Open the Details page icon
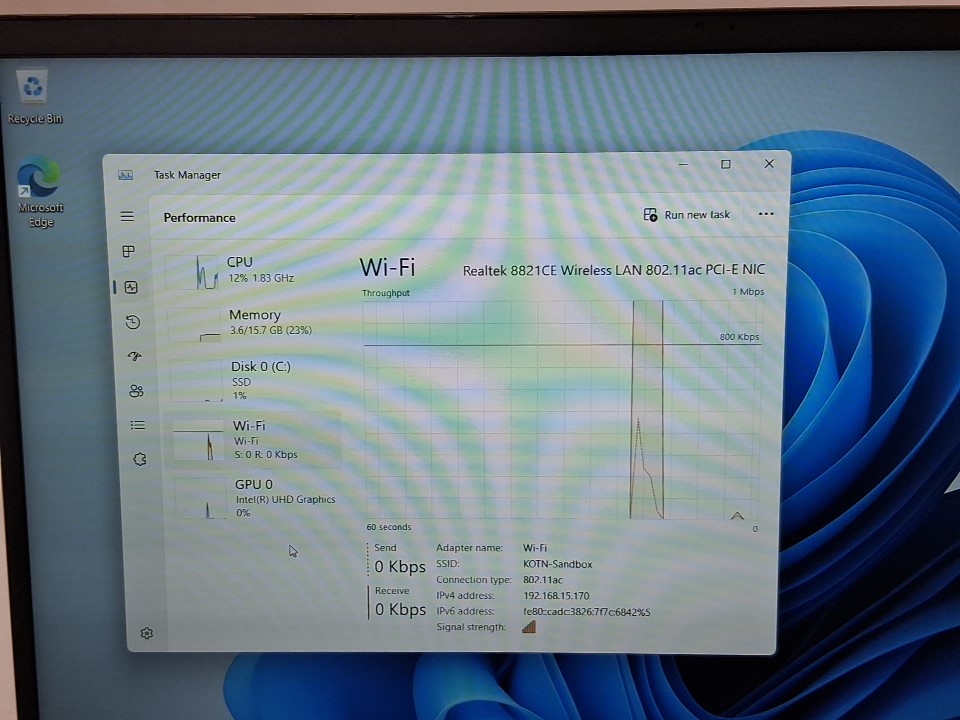The height and width of the screenshot is (720, 960). (138, 425)
